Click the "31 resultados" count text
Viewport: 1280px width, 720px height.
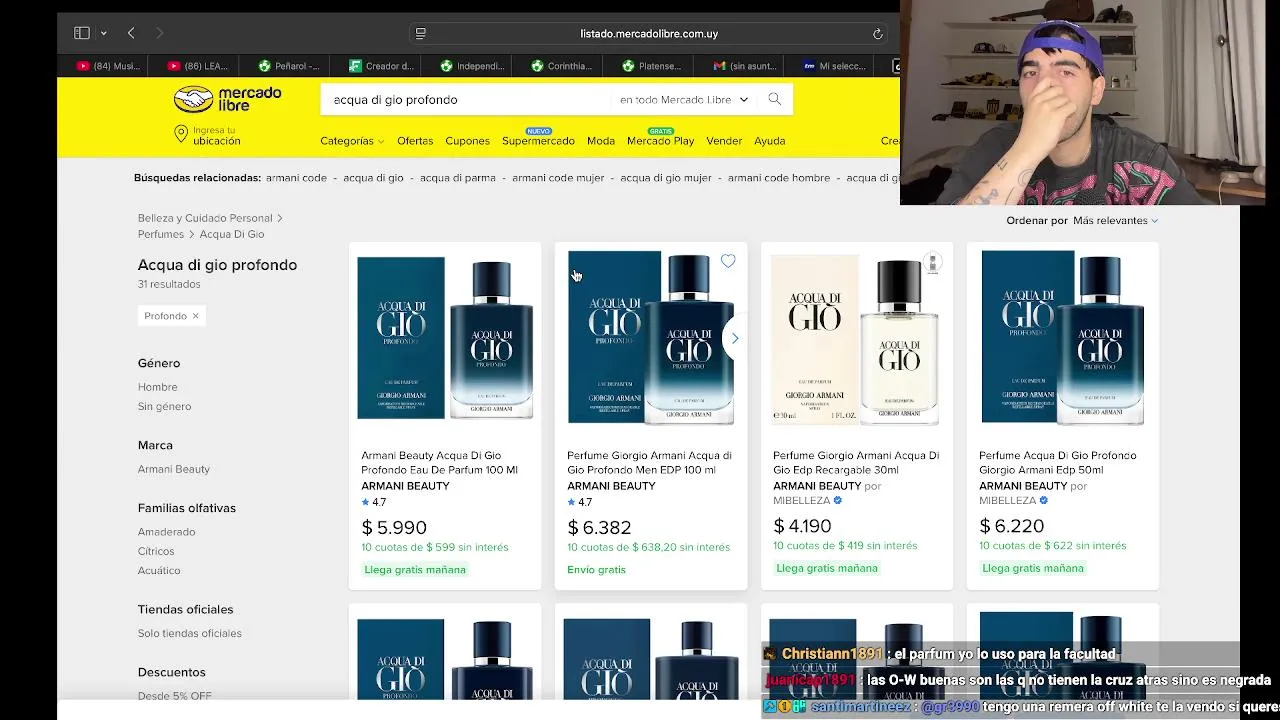[x=169, y=284]
